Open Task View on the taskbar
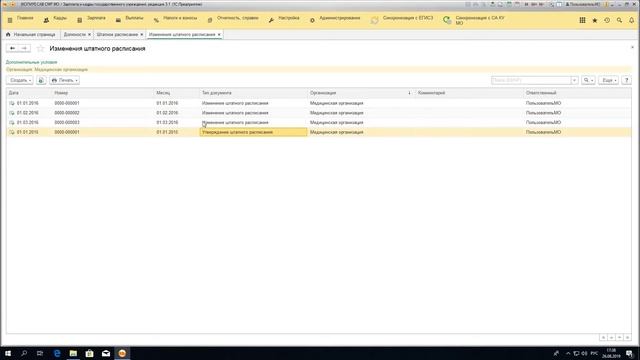640x360 pixels. point(40,353)
